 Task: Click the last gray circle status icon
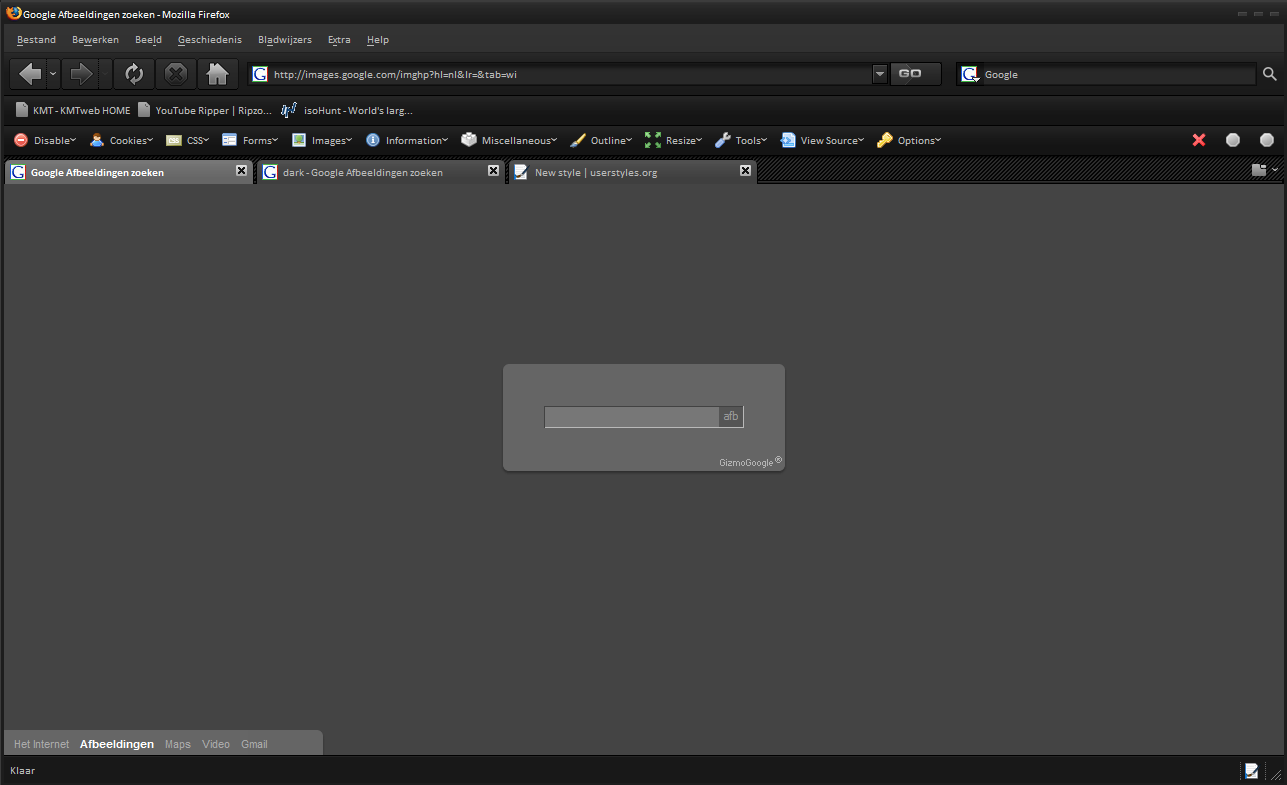(x=1267, y=140)
